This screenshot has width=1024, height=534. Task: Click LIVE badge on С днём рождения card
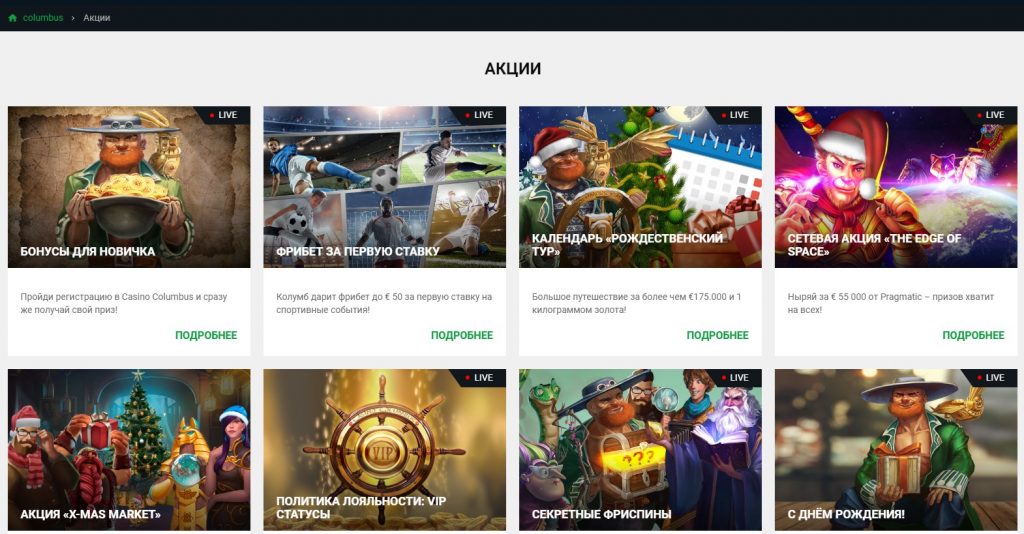click(991, 377)
